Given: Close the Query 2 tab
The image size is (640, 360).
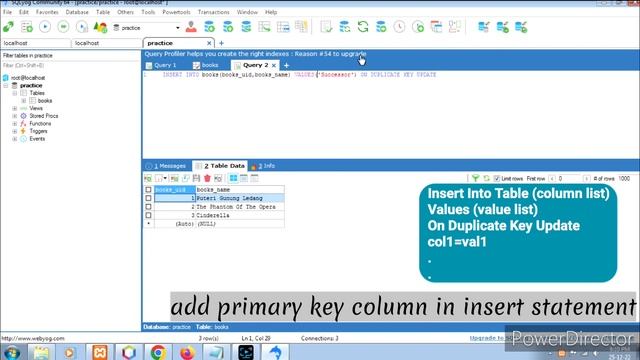Looking at the screenshot, I should 274,65.
